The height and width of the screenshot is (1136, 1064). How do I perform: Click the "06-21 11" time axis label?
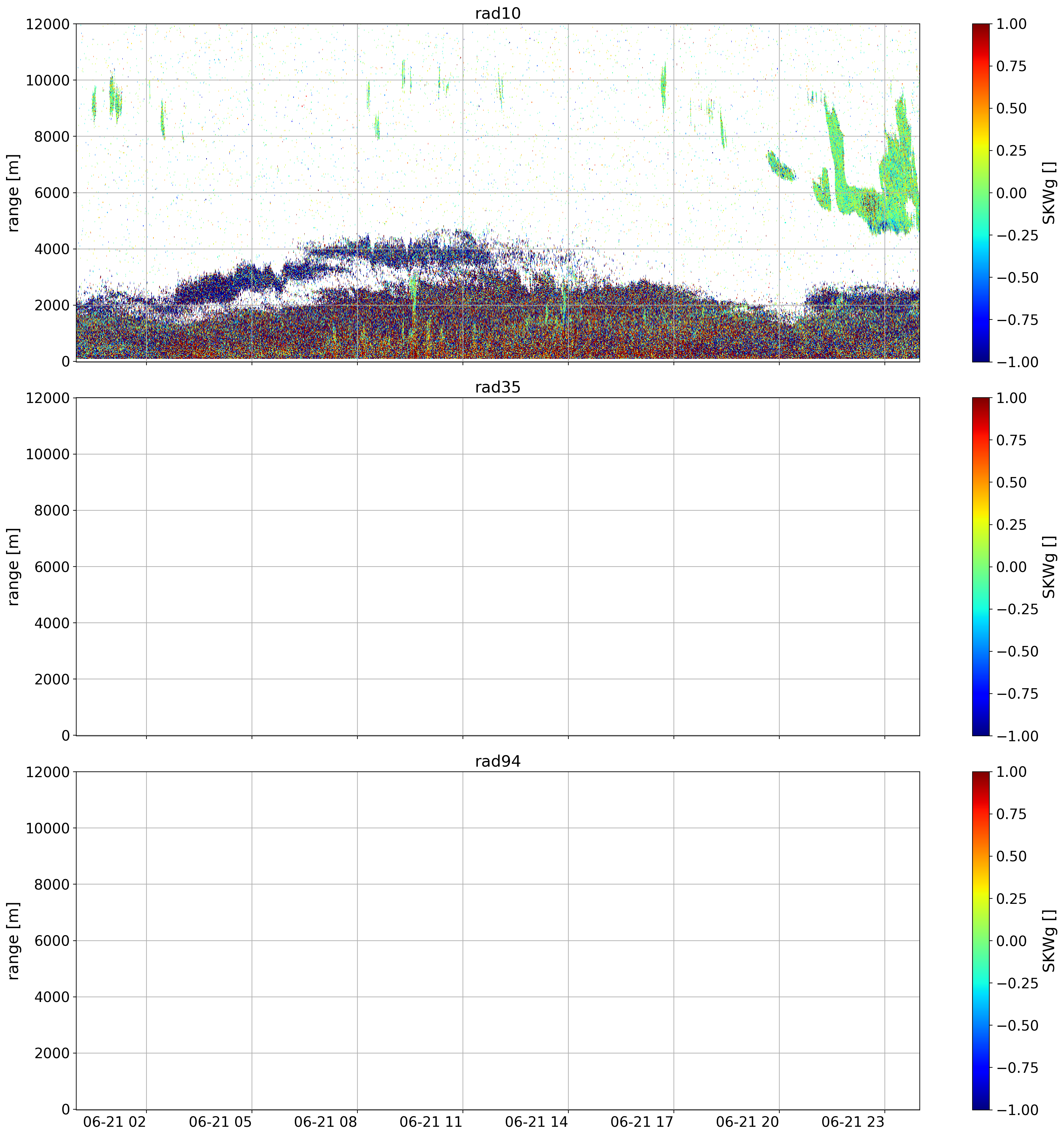coord(431,1122)
